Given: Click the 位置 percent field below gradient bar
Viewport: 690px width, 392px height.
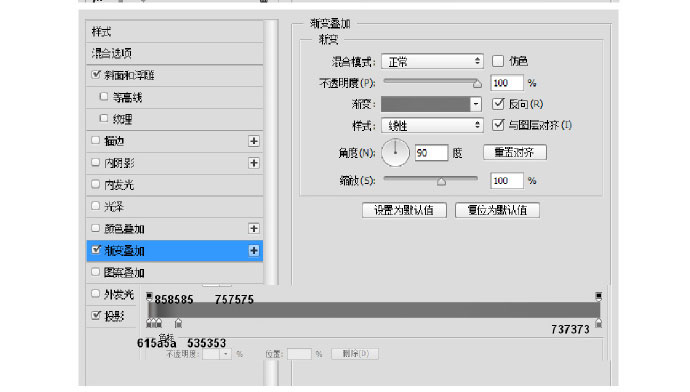Looking at the screenshot, I should point(299,353).
